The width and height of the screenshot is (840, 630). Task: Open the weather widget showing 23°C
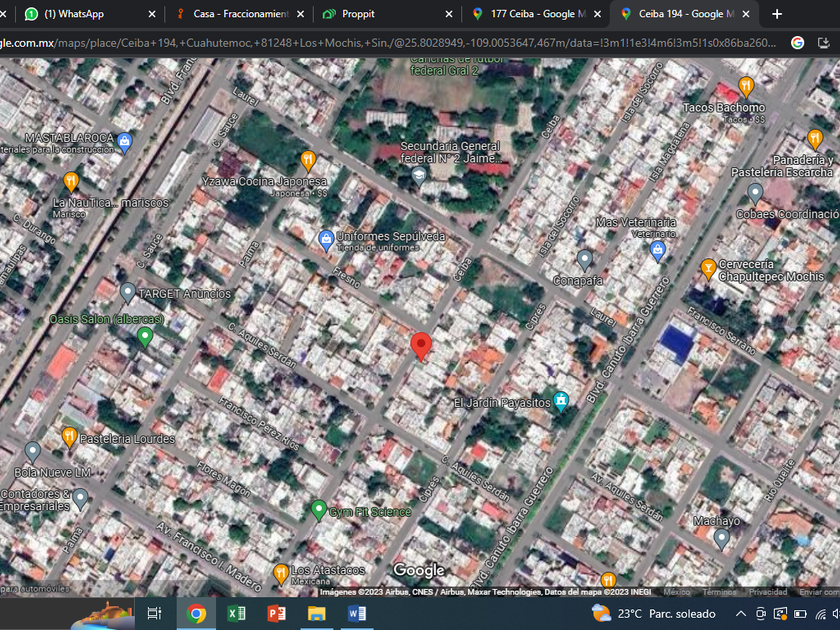click(x=655, y=613)
